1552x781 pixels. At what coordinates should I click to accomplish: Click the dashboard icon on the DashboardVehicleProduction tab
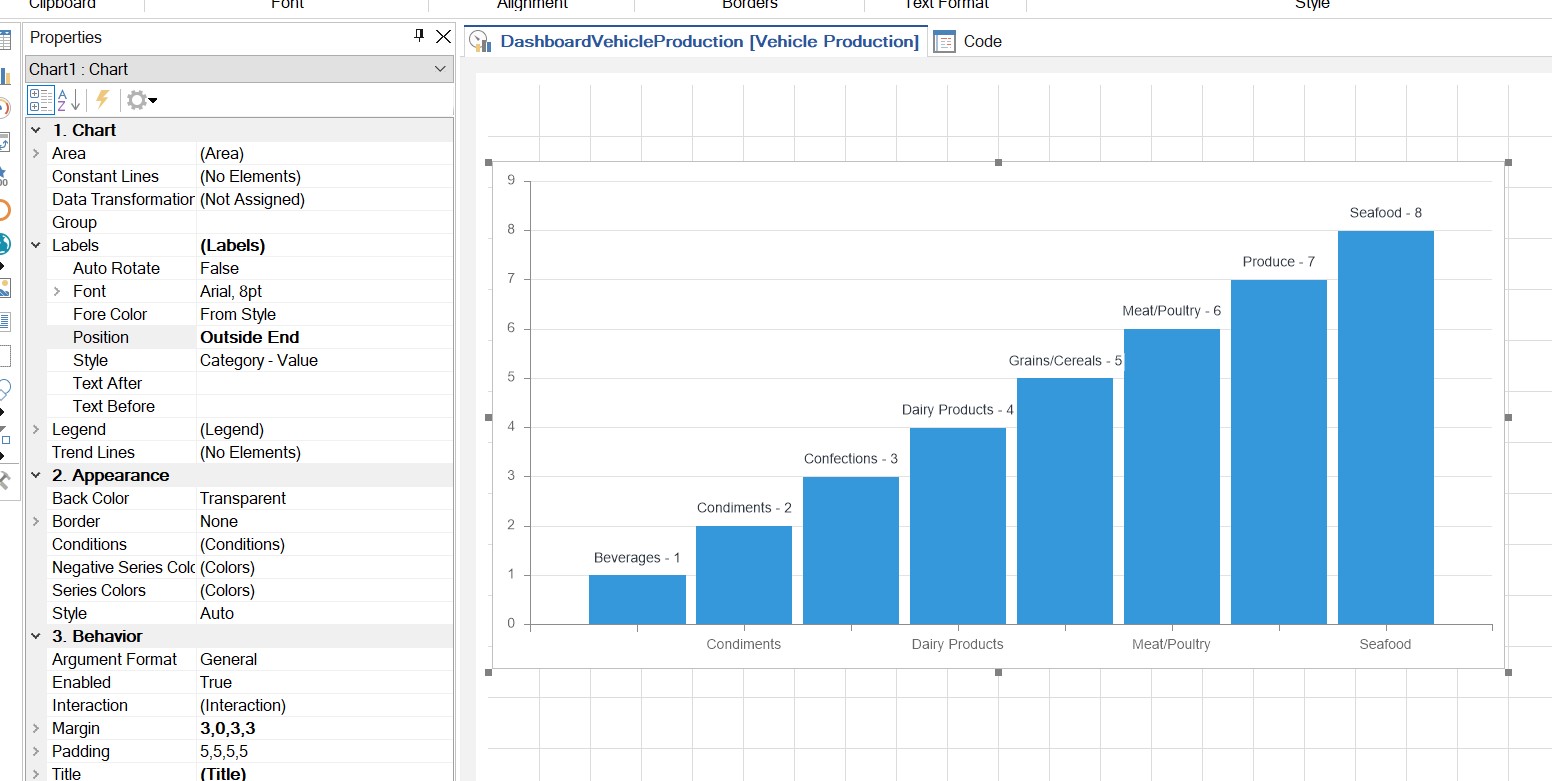[x=480, y=41]
